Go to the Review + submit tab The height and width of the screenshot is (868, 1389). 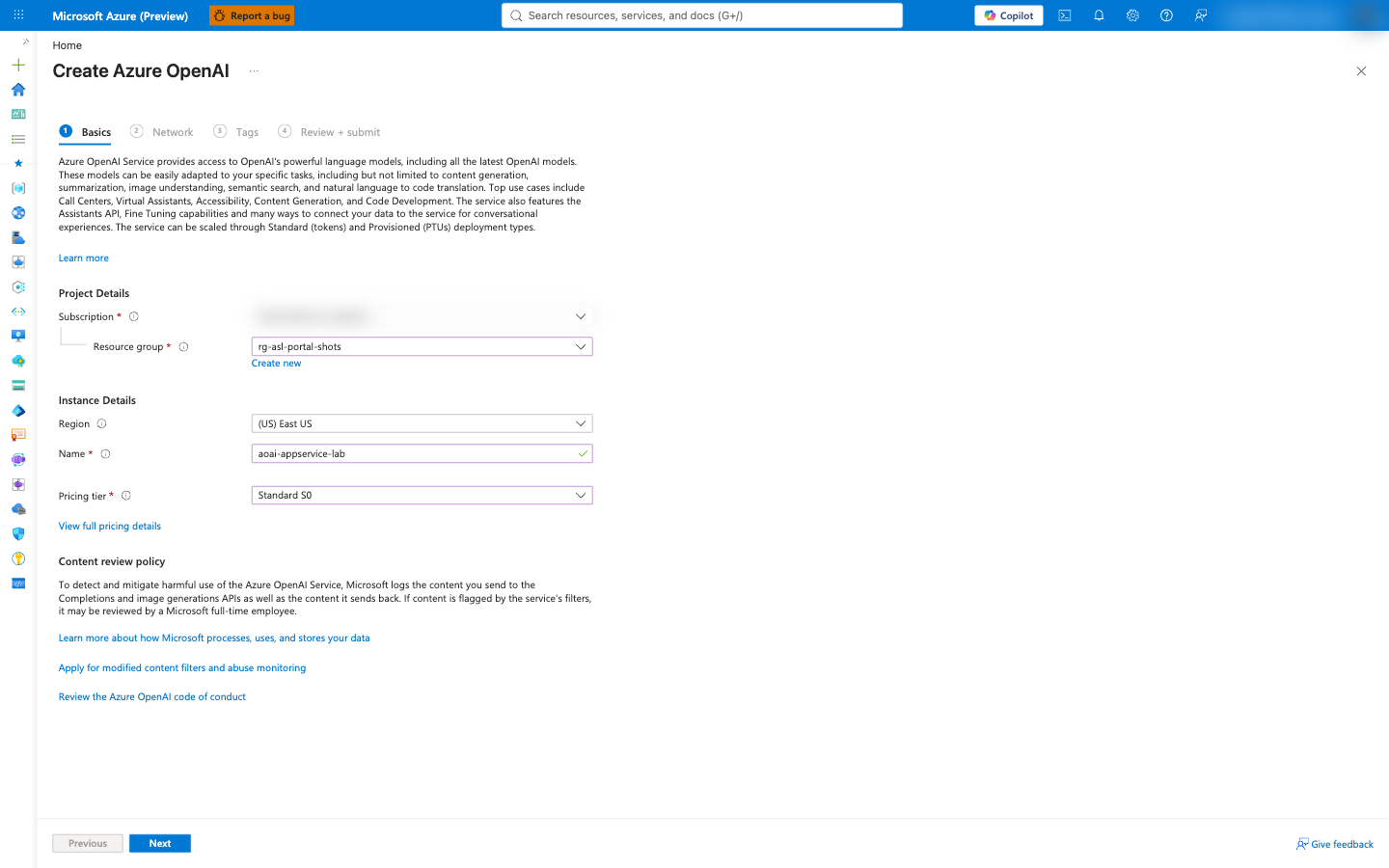(x=329, y=132)
